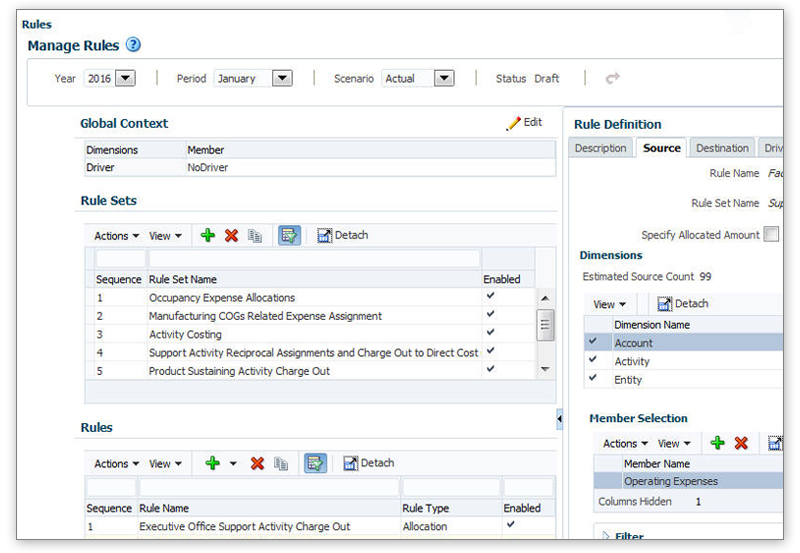800x553 pixels.
Task: Click red X delete in Rules toolbar
Action: click(x=257, y=464)
